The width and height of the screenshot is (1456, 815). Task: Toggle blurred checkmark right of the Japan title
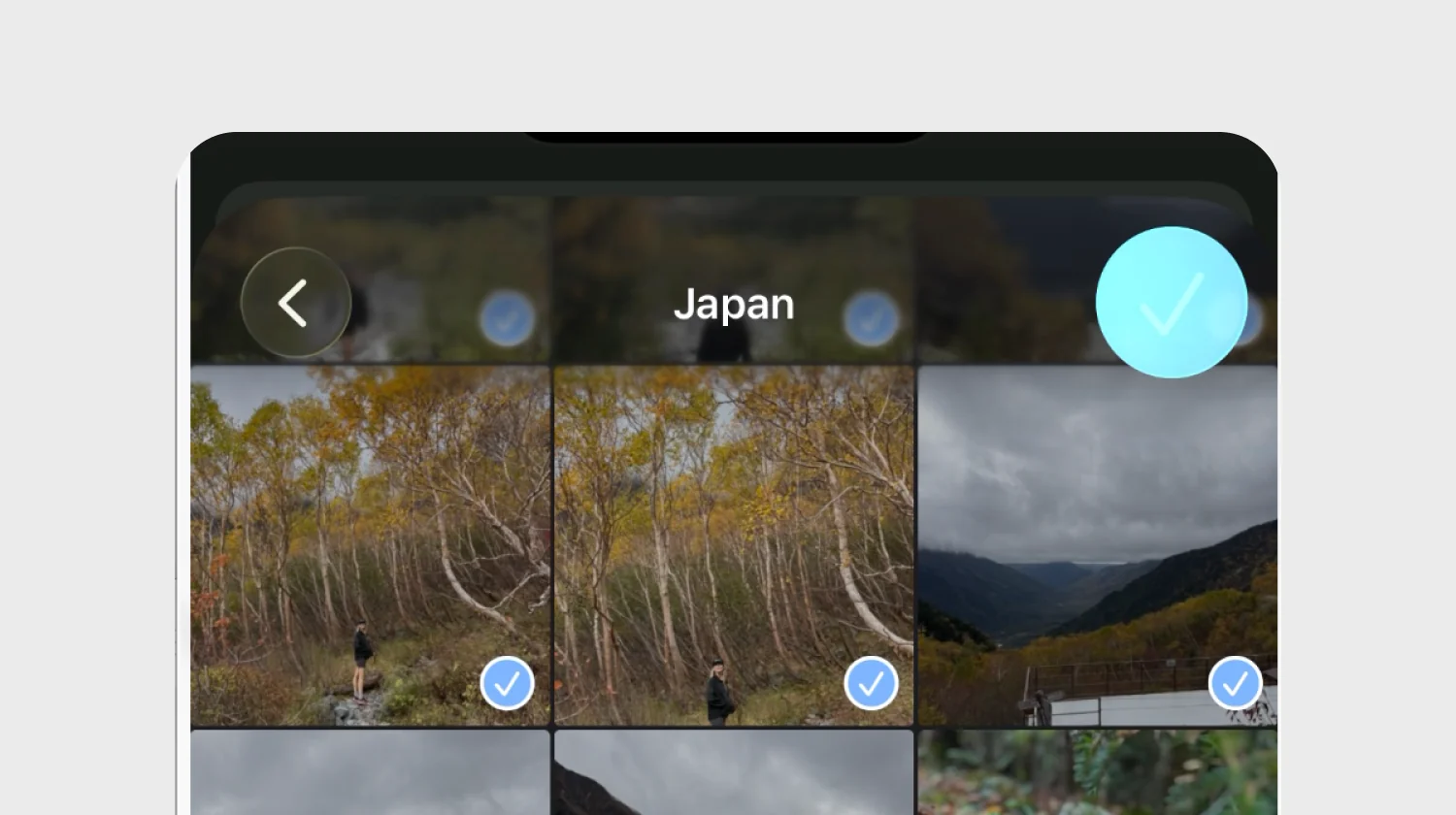click(x=871, y=319)
